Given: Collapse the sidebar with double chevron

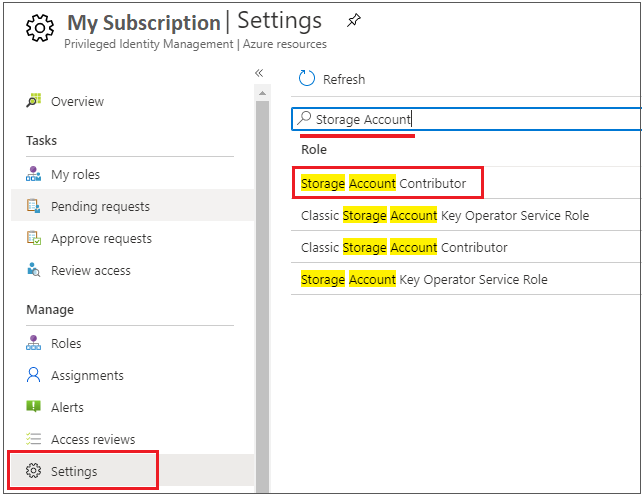Looking at the screenshot, I should pos(259,73).
